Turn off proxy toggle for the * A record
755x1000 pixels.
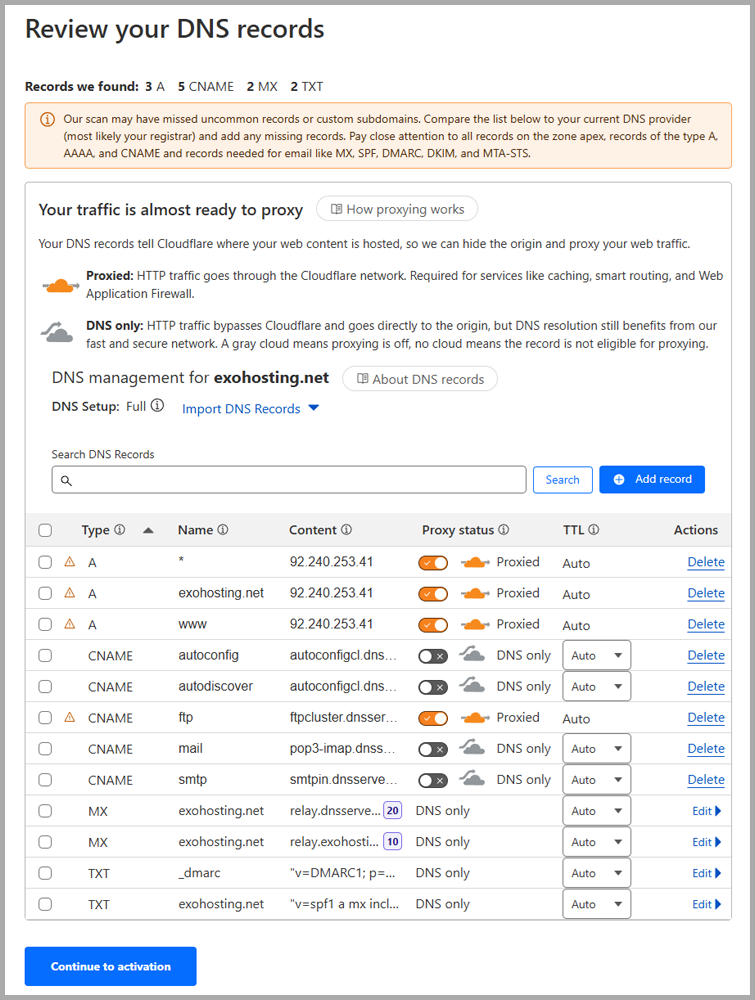tap(433, 563)
